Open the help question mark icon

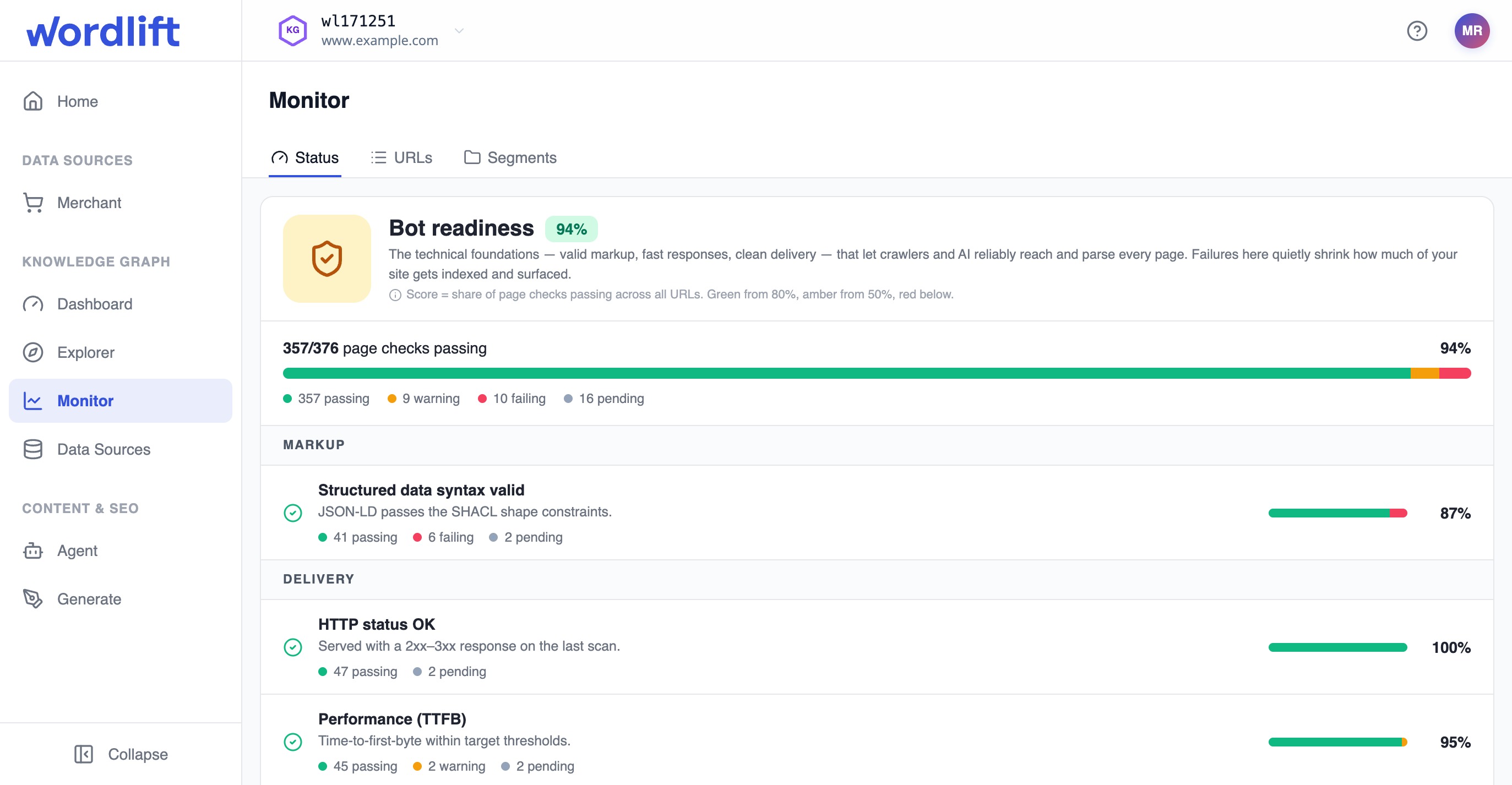tap(1417, 30)
